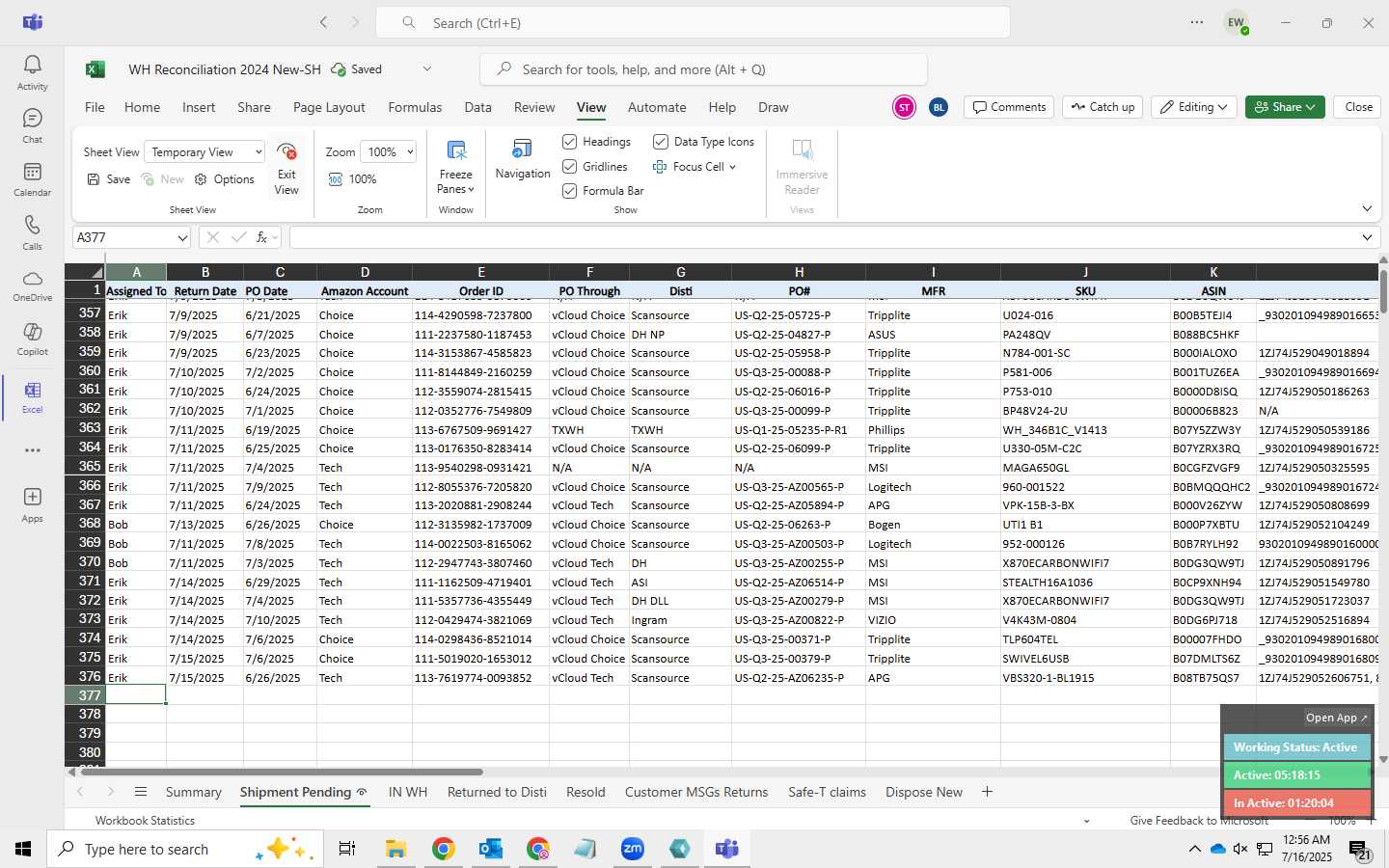Click Exit View icon in Sheet View

(286, 169)
